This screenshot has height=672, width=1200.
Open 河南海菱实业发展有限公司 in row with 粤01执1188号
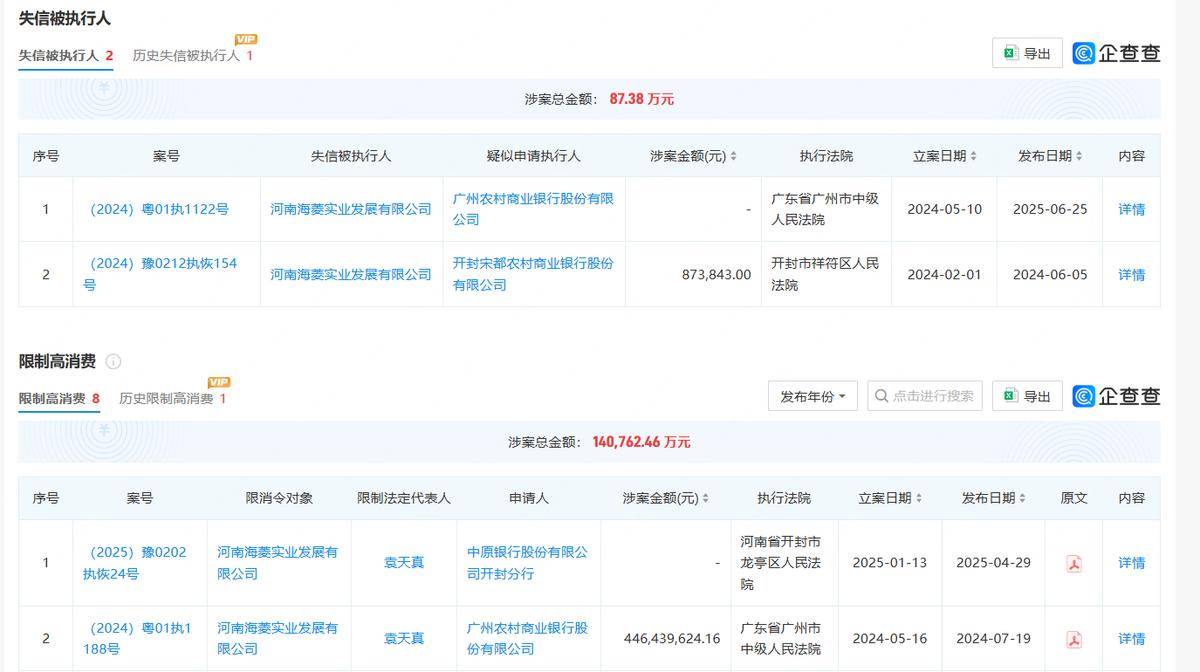coord(278,639)
